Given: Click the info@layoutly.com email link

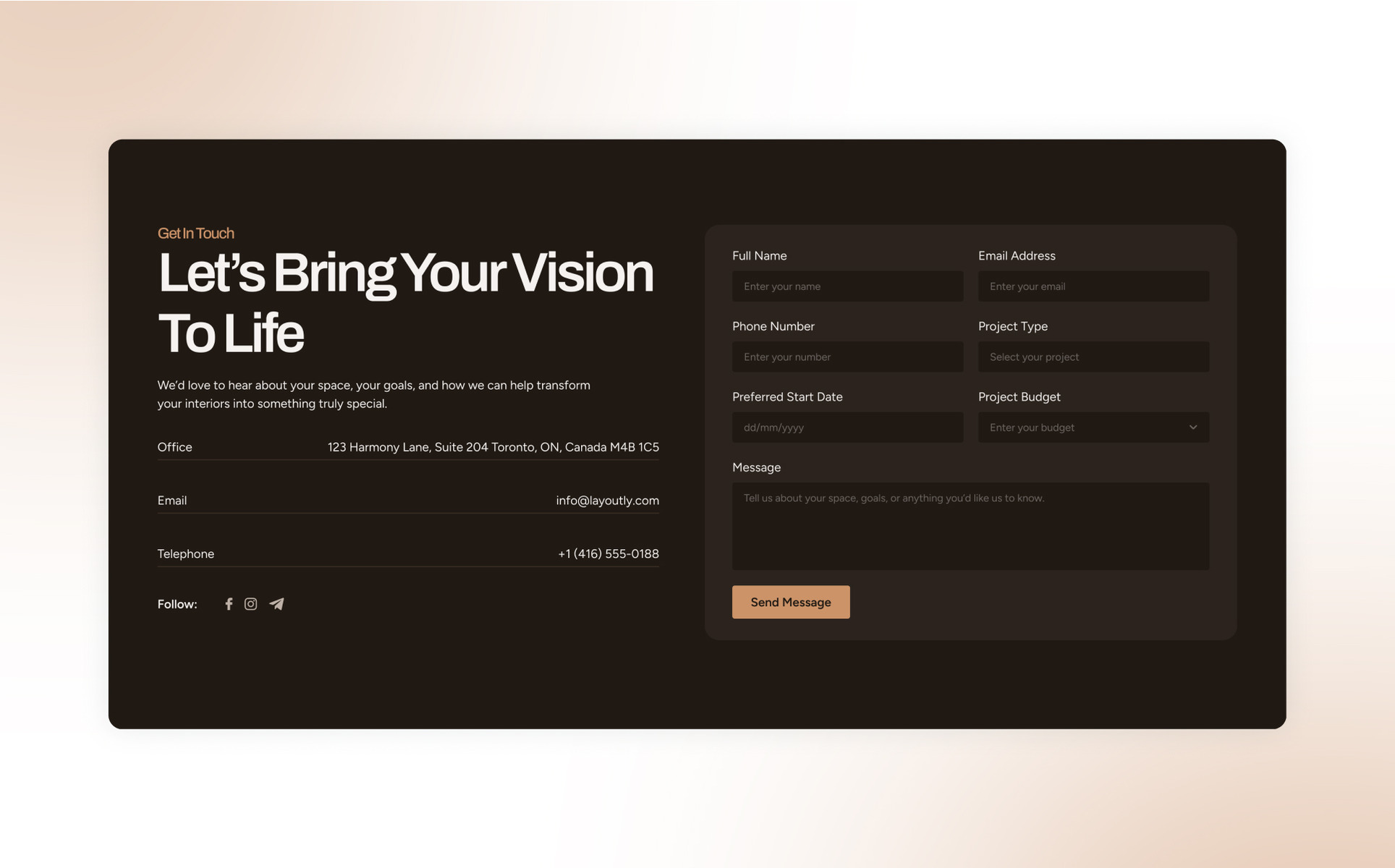Looking at the screenshot, I should pyautogui.click(x=607, y=501).
